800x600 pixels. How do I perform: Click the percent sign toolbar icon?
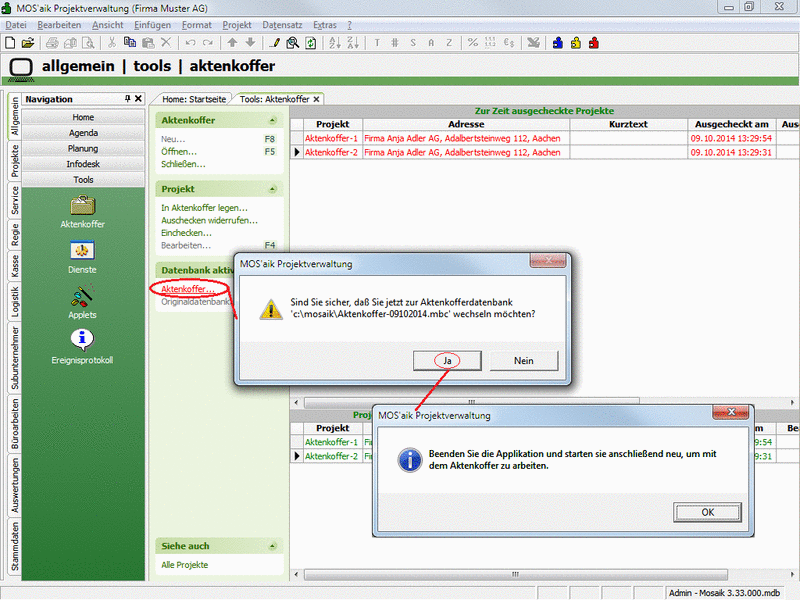coord(473,43)
